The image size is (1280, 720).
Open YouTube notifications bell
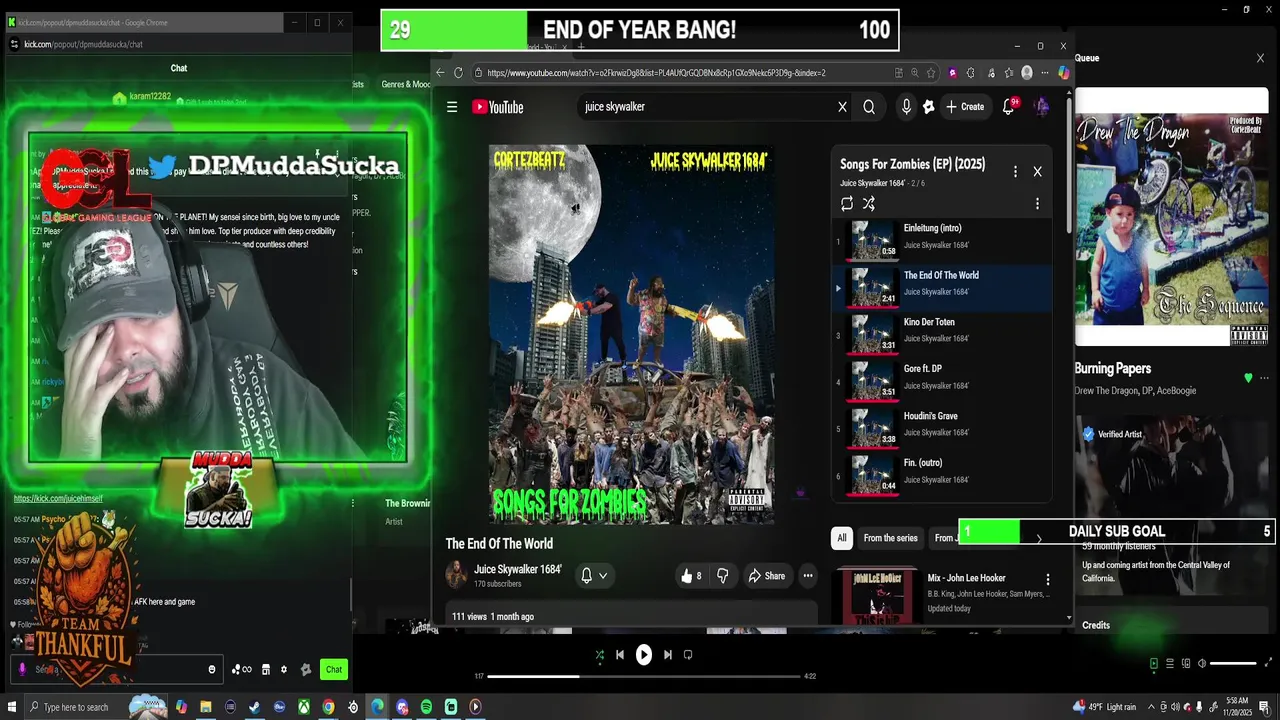(1009, 107)
